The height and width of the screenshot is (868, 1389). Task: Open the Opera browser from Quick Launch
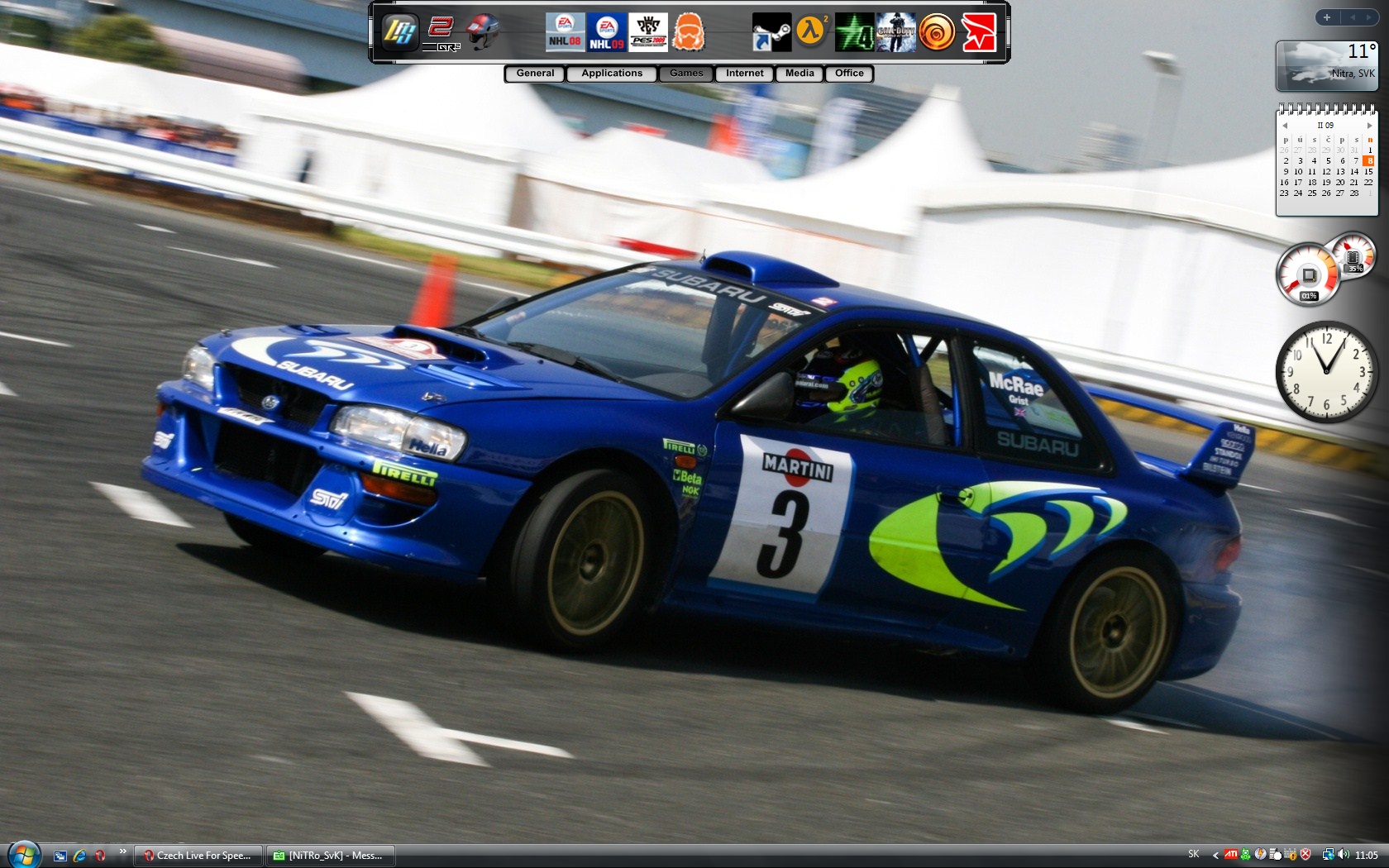click(100, 856)
